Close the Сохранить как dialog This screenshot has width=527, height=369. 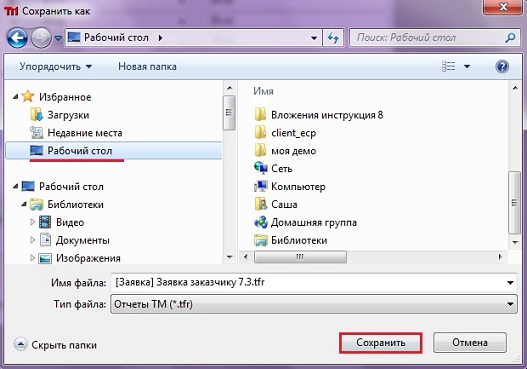[x=503, y=7]
